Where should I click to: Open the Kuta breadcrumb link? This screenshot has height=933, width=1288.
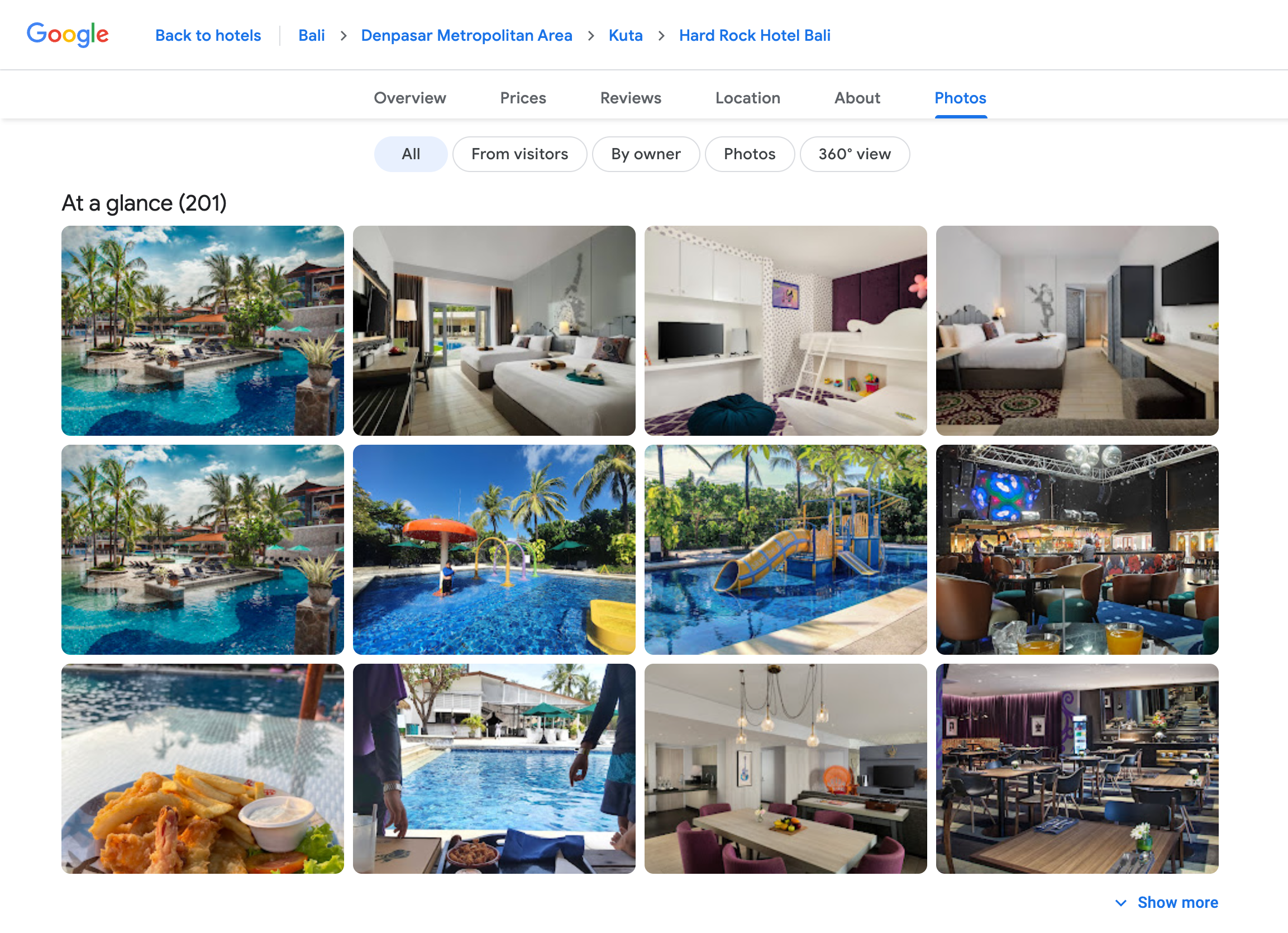(625, 35)
